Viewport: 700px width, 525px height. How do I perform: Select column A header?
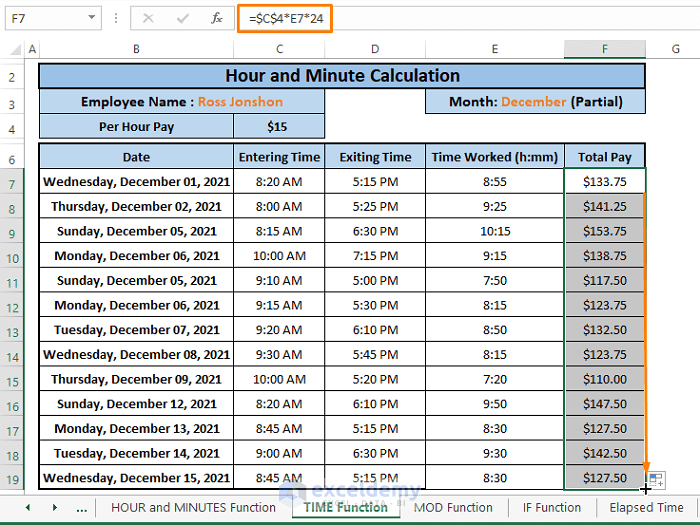[32, 49]
